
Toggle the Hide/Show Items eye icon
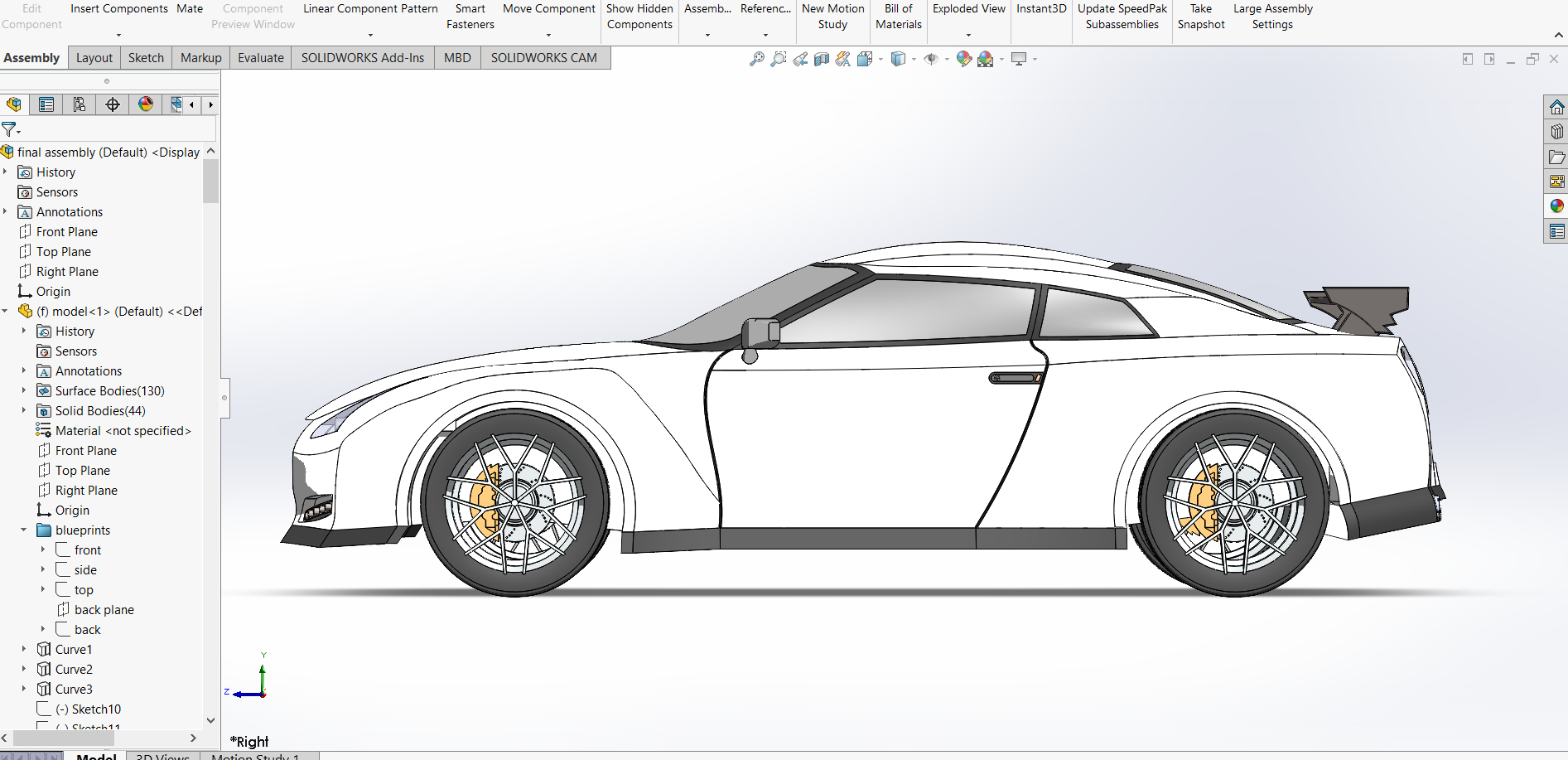[931, 59]
